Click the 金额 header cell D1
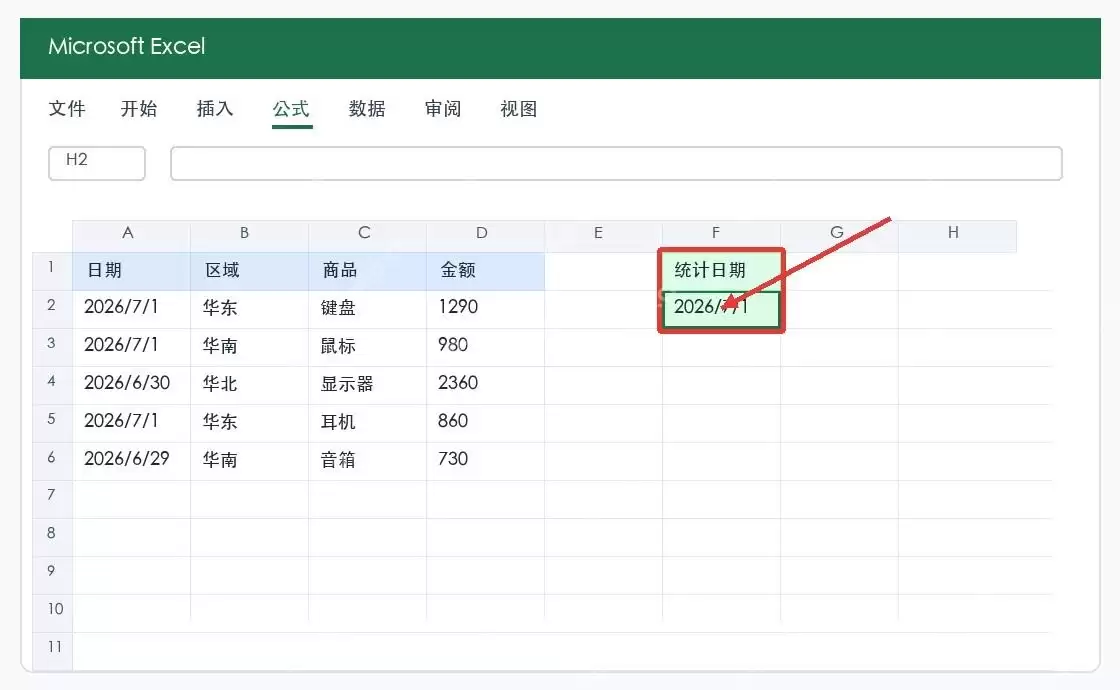This screenshot has height=690, width=1120. point(486,271)
